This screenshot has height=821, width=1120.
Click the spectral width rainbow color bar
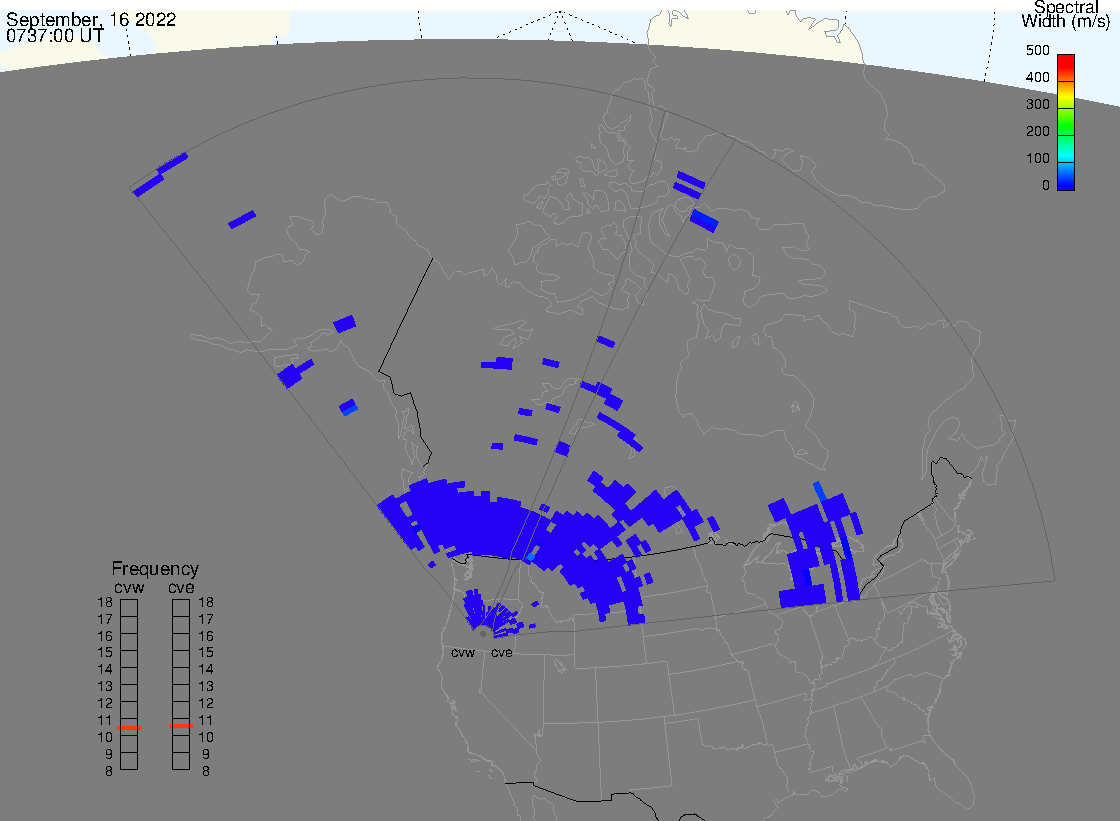pyautogui.click(x=1066, y=122)
